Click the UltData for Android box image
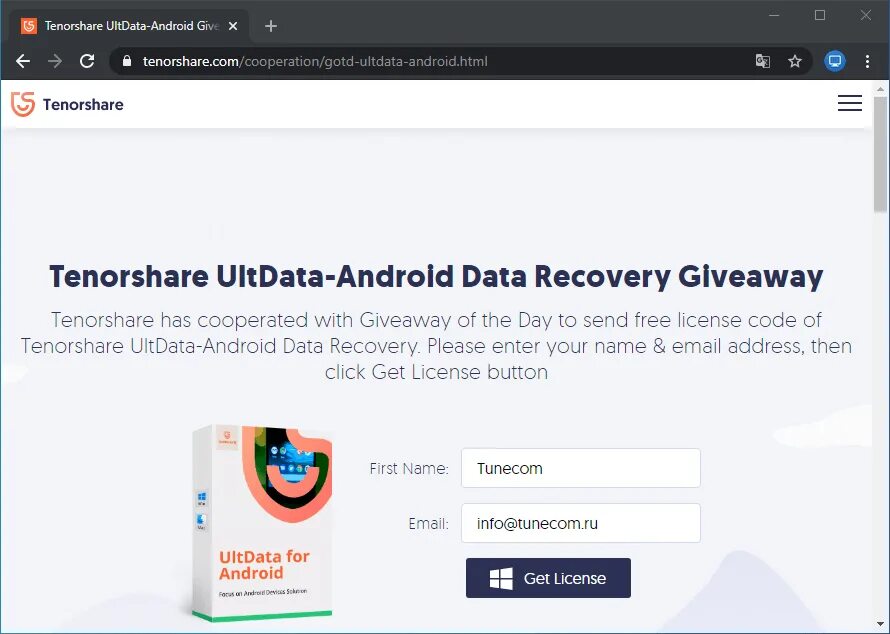This screenshot has width=890, height=634. 262,523
